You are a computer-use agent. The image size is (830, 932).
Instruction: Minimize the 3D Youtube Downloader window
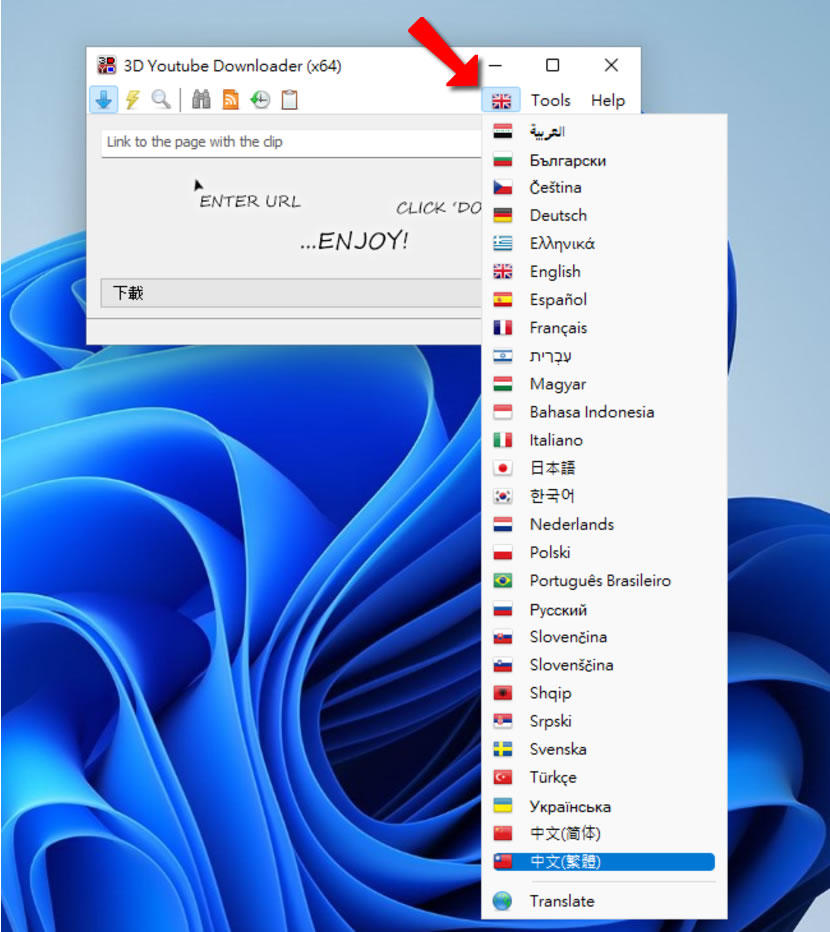(x=495, y=65)
